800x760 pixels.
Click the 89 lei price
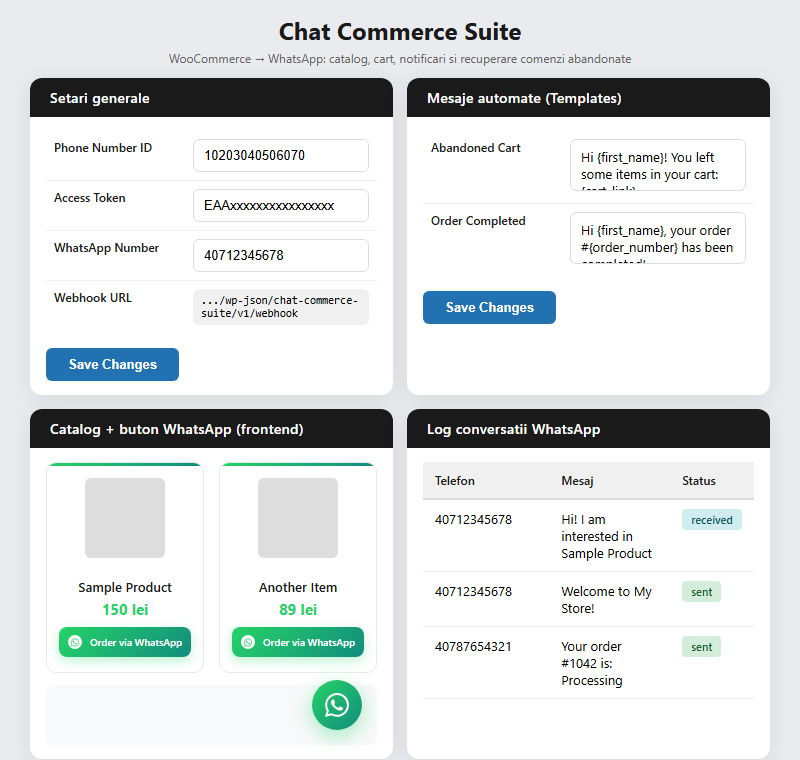click(x=298, y=610)
